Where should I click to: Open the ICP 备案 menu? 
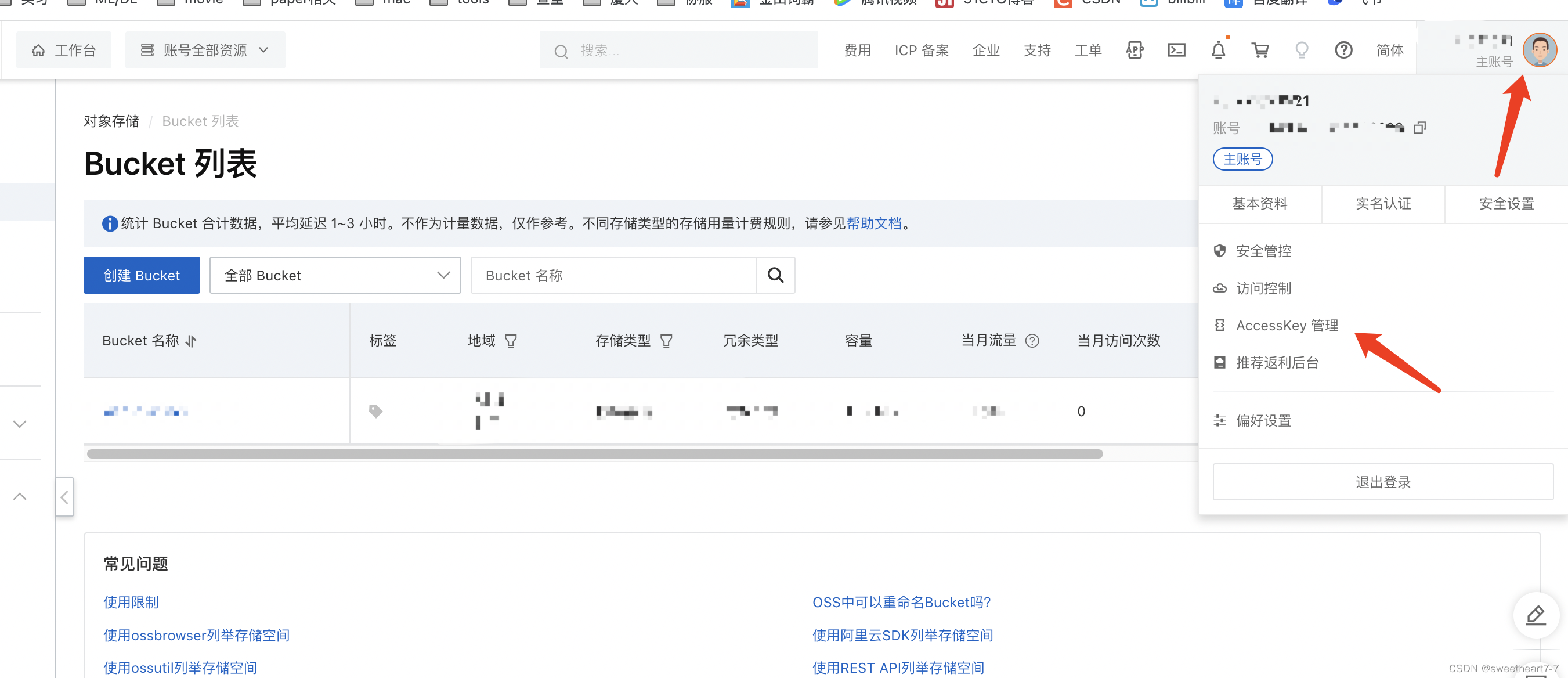922,51
